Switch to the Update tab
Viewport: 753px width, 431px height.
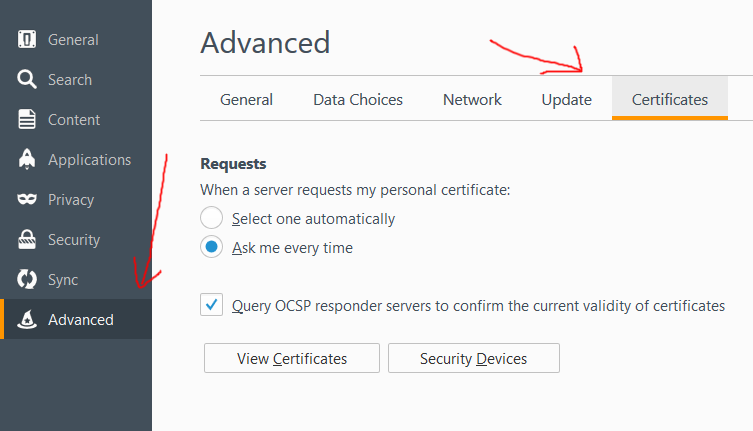click(x=567, y=99)
